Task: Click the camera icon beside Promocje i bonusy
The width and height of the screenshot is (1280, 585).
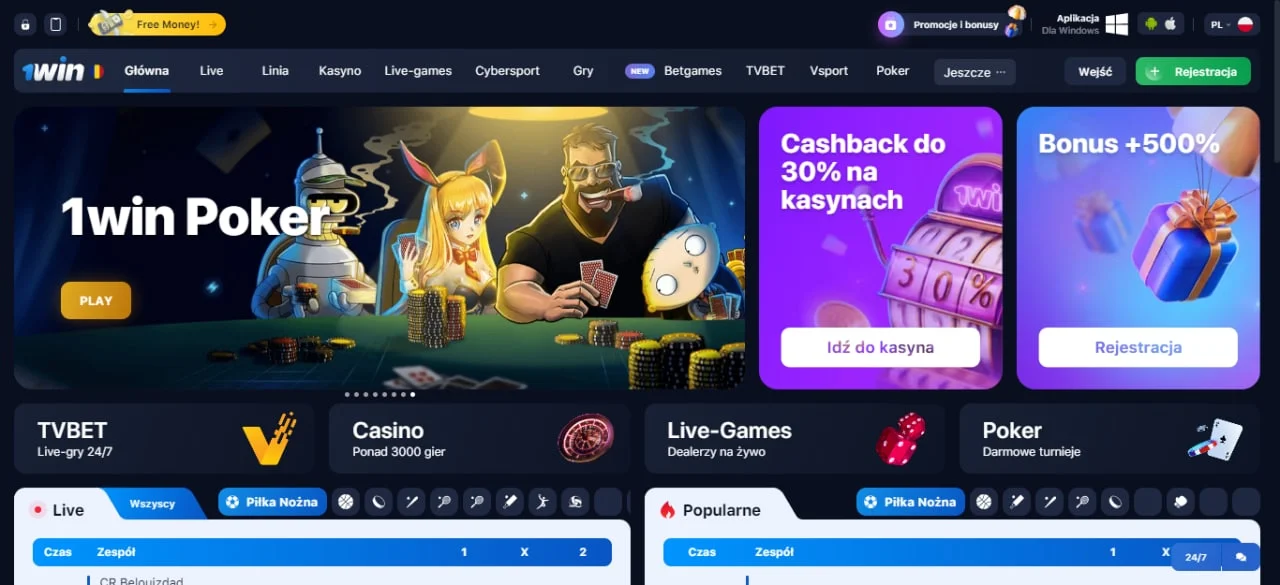Action: [891, 24]
